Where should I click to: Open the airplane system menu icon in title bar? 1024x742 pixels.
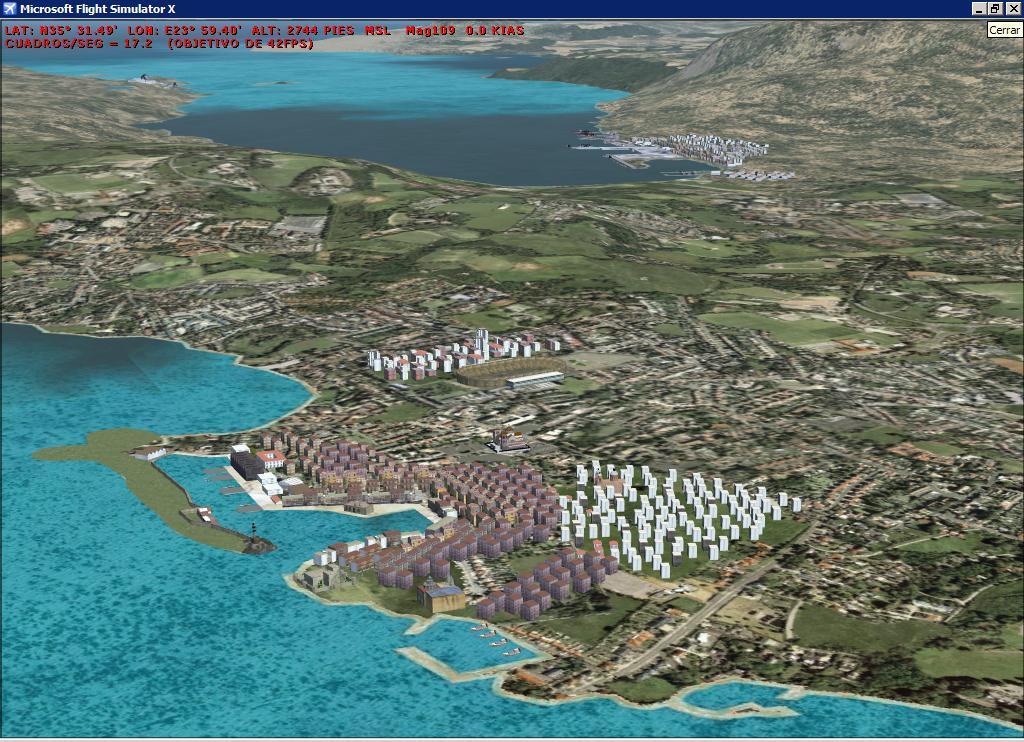point(9,8)
